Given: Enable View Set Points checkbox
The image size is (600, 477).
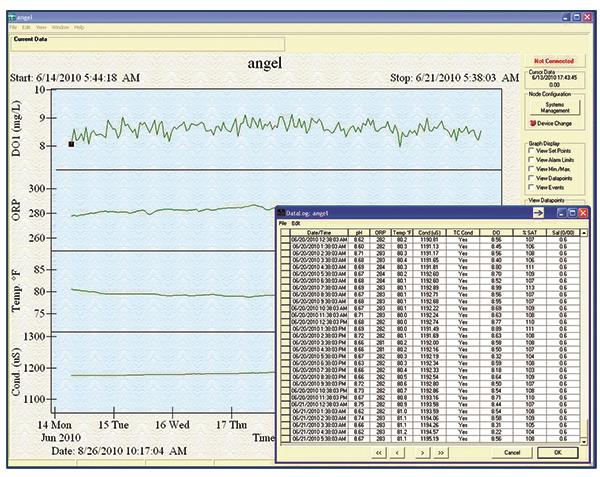Looking at the screenshot, I should (531, 151).
